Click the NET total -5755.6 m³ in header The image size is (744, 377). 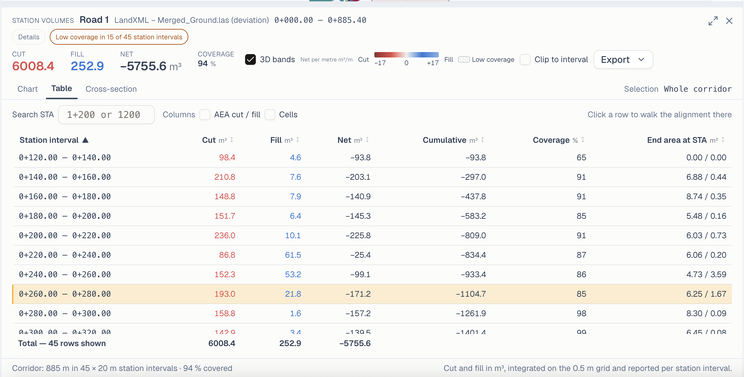tap(150, 66)
